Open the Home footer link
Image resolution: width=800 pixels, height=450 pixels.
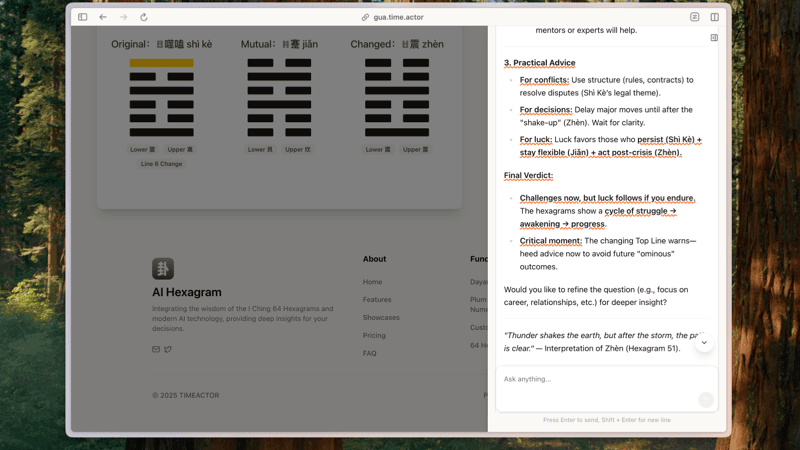point(372,282)
